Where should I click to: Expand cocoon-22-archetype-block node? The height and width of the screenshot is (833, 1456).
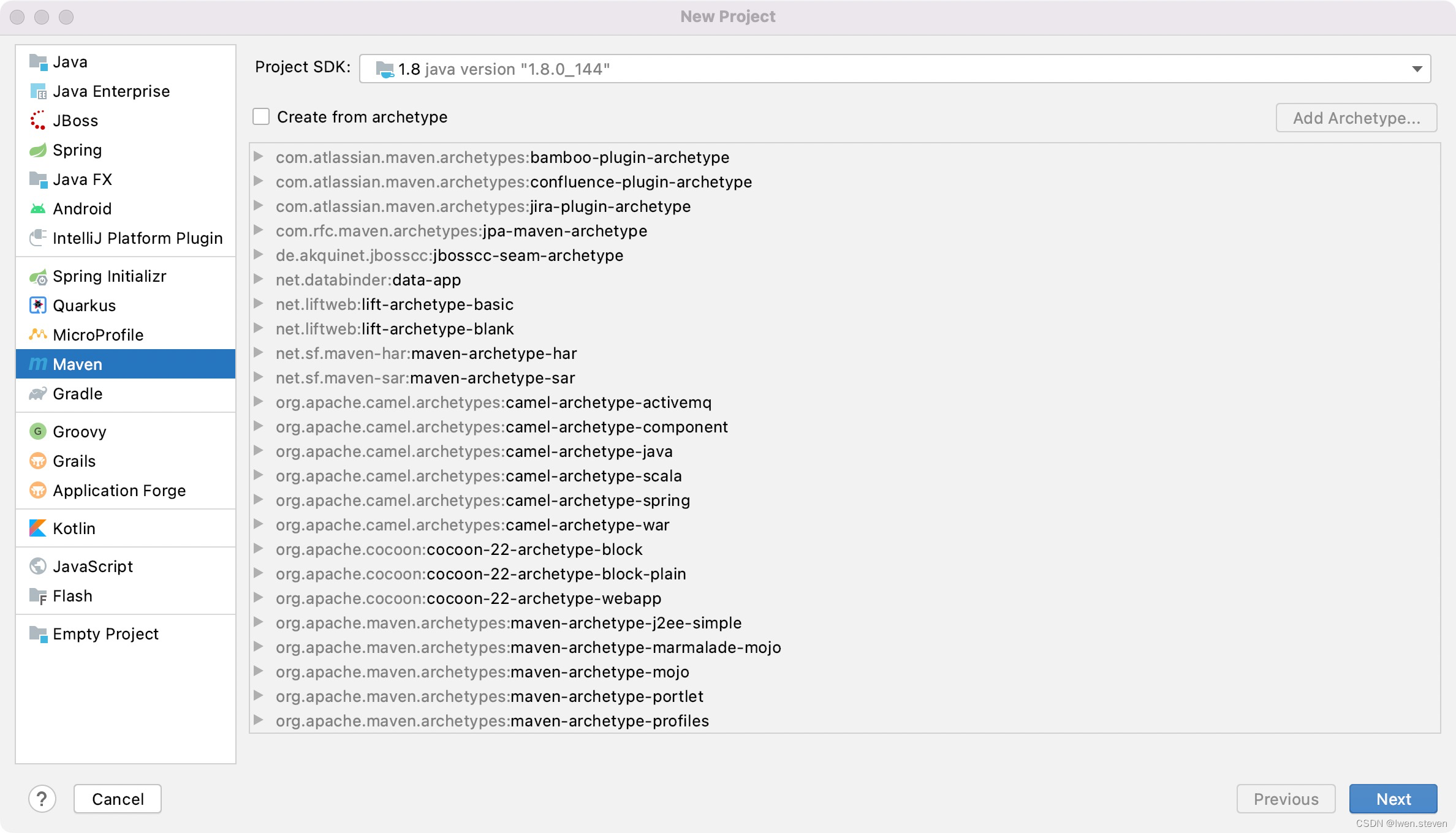[259, 549]
